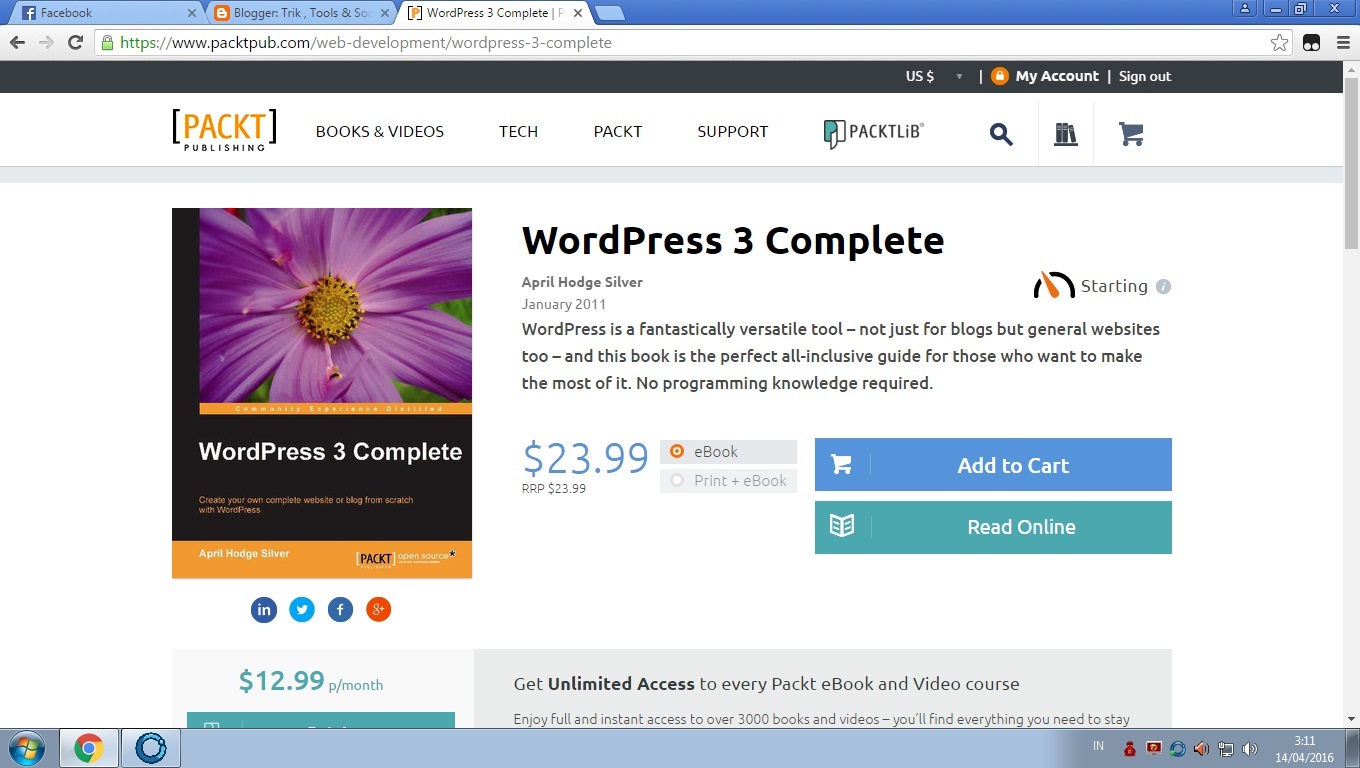The height and width of the screenshot is (768, 1360).
Task: Click the 'RRP $23.99' text
Action: tap(554, 489)
